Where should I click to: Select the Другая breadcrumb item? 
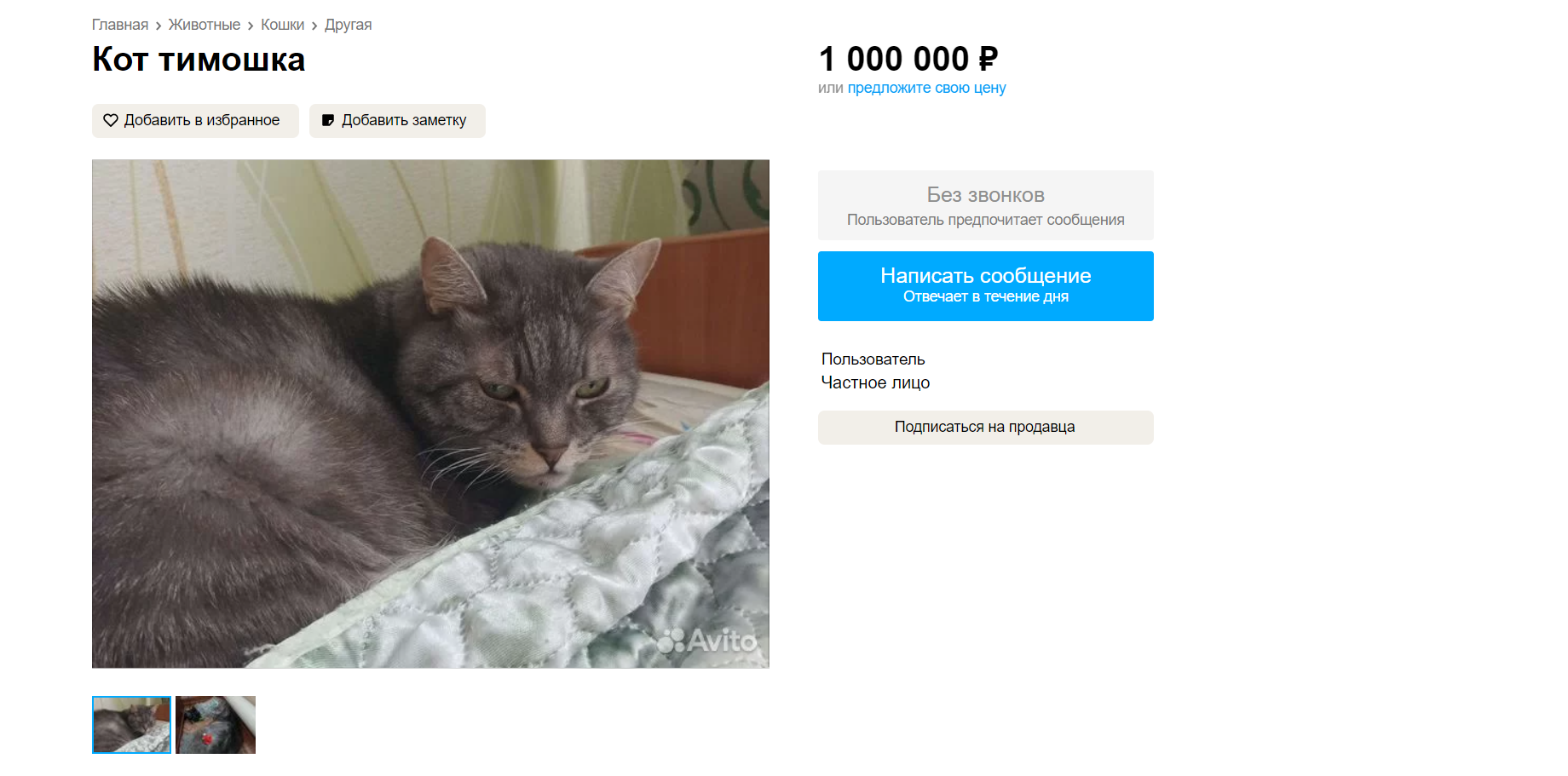348,25
